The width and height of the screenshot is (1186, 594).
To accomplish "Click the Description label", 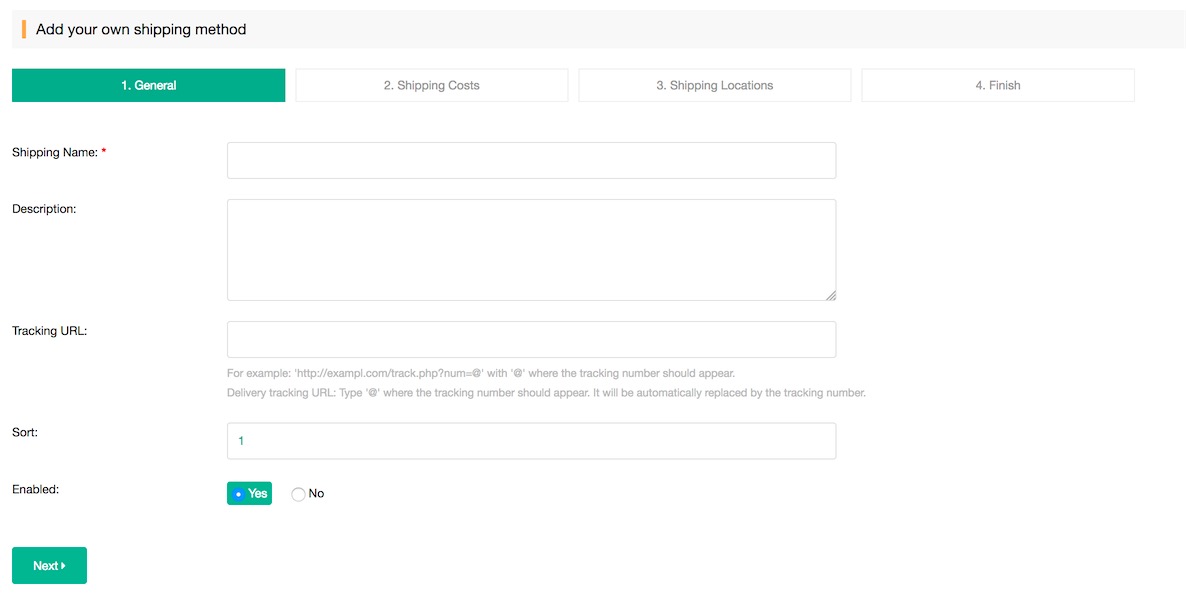I will click(44, 209).
